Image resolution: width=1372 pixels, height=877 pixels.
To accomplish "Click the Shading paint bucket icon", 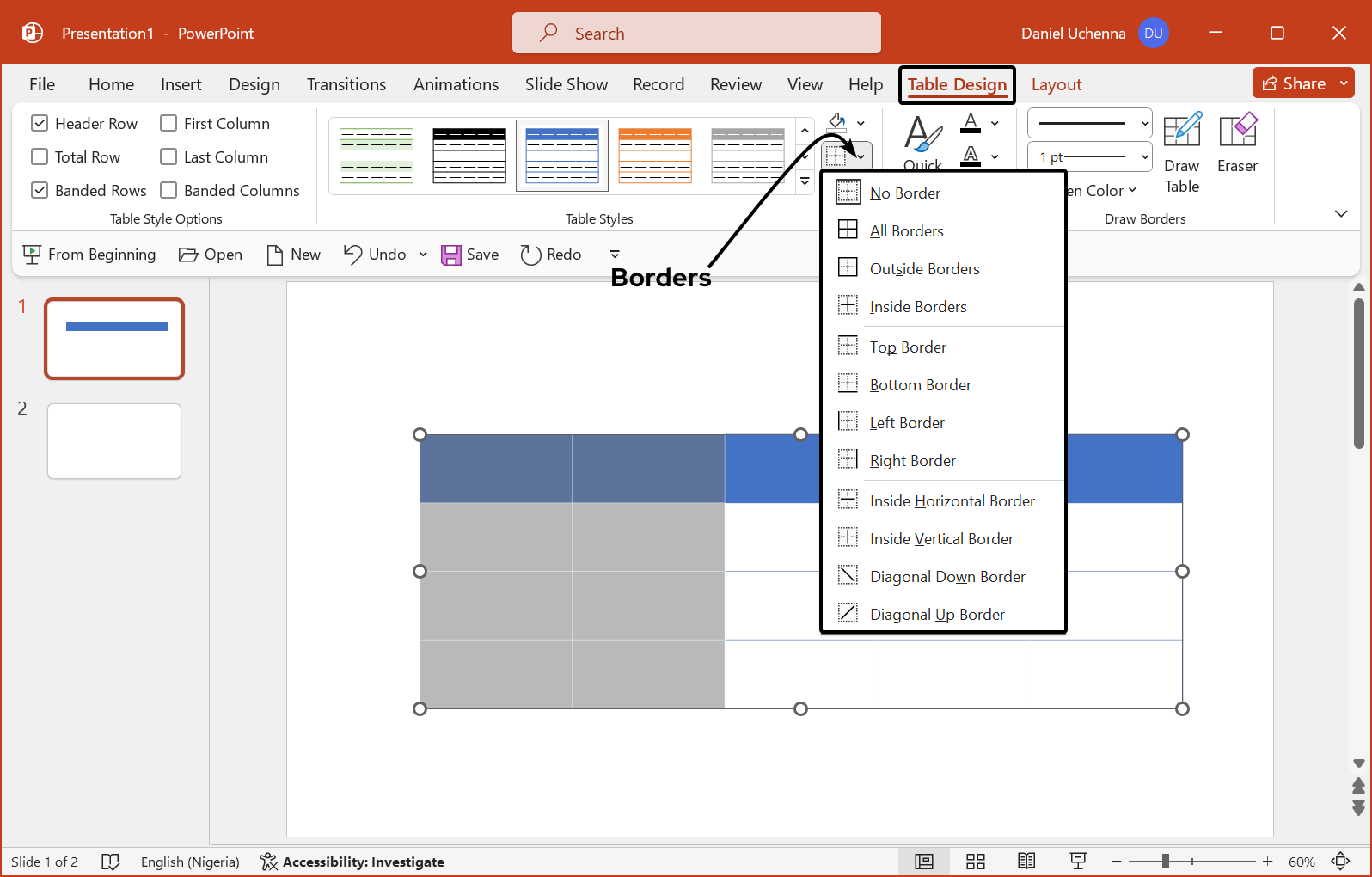I will (x=836, y=122).
